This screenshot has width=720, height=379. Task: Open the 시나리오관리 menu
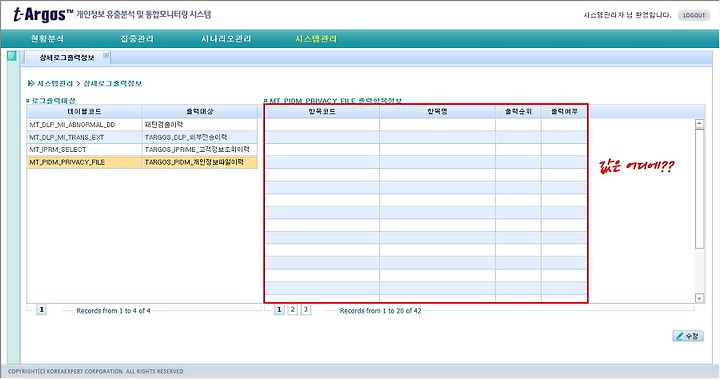click(x=226, y=39)
